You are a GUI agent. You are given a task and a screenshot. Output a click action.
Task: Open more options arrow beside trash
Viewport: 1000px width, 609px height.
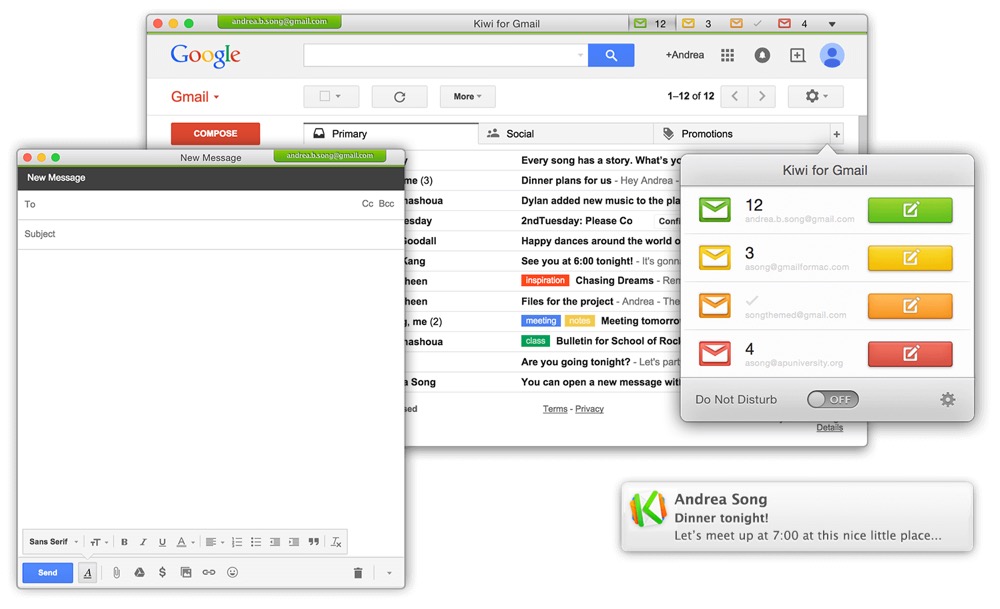click(389, 573)
